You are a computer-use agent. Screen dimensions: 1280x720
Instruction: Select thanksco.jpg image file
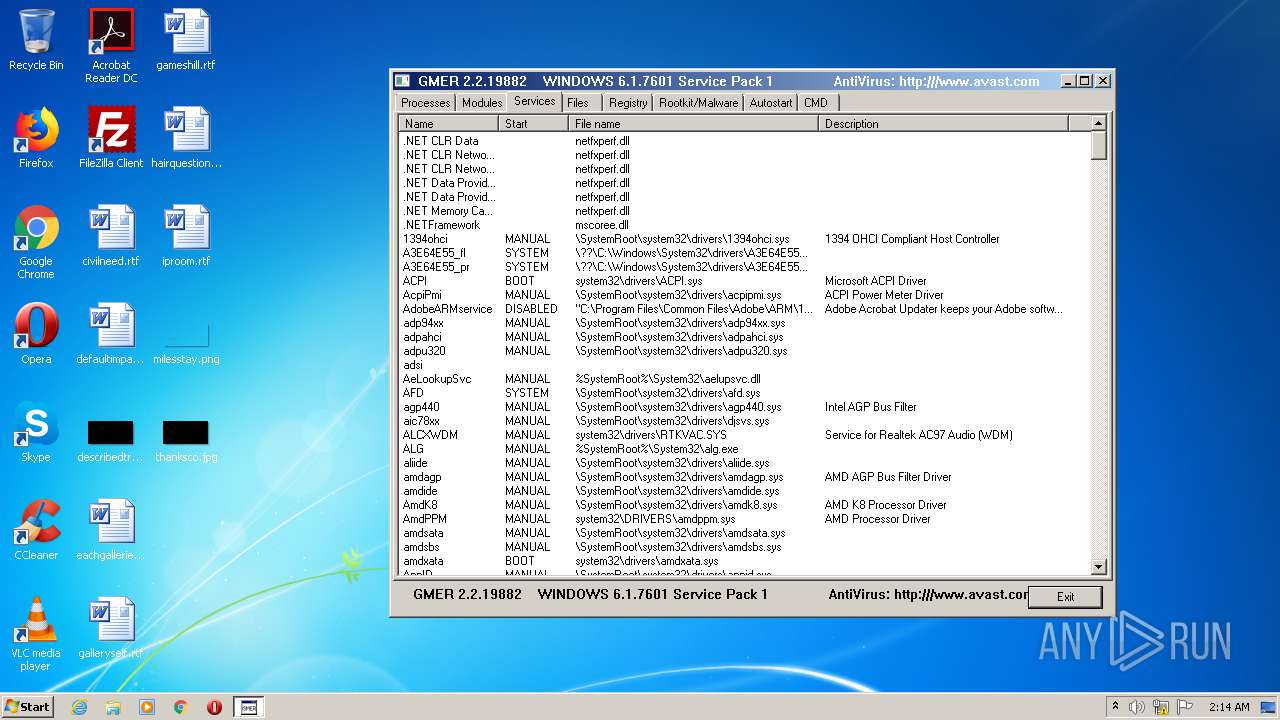tap(186, 440)
